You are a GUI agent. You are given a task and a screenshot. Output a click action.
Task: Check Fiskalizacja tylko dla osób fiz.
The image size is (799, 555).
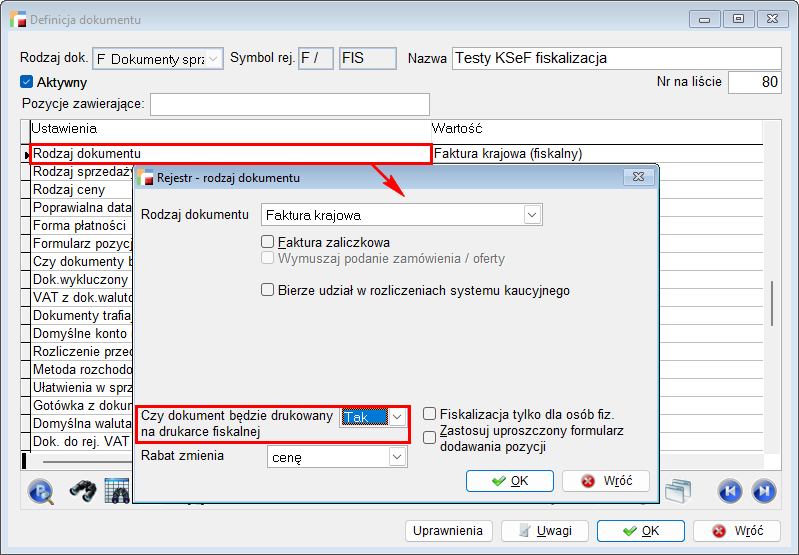(x=430, y=414)
